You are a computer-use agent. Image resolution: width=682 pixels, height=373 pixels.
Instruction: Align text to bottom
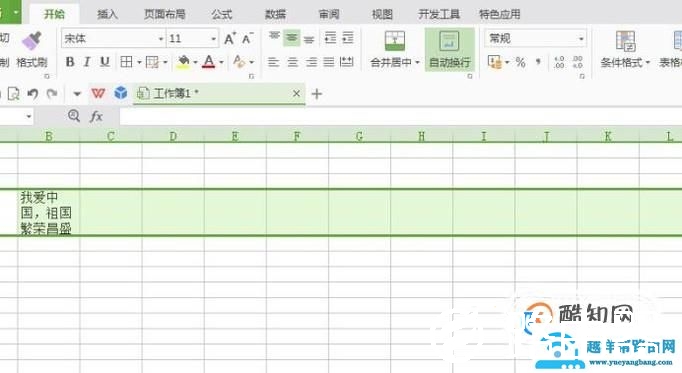[309, 39]
